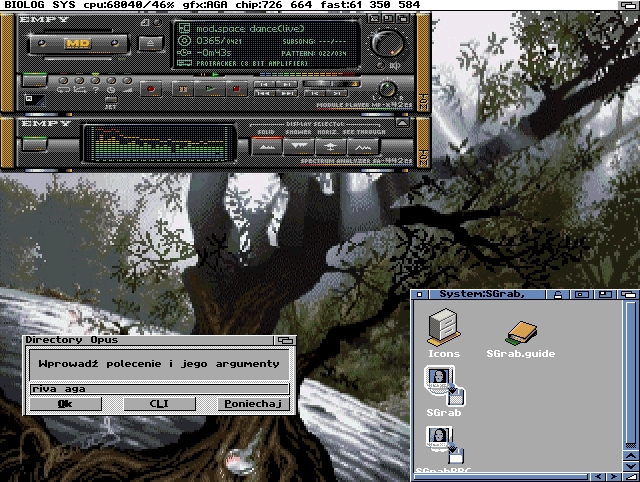Click the screen depth gadget at top-right corner
The height and width of the screenshot is (482, 640).
tap(629, 5)
